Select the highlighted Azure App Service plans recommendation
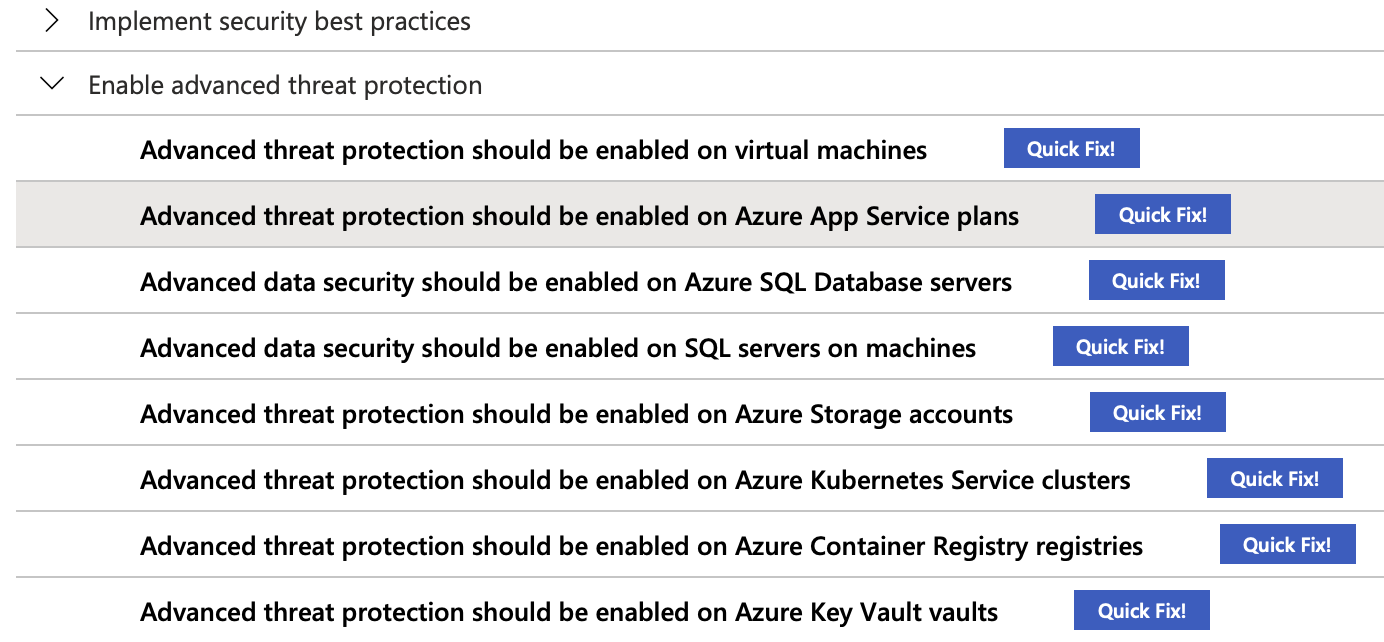Screen dimensions: 1384x642 pyautogui.click(x=579, y=215)
